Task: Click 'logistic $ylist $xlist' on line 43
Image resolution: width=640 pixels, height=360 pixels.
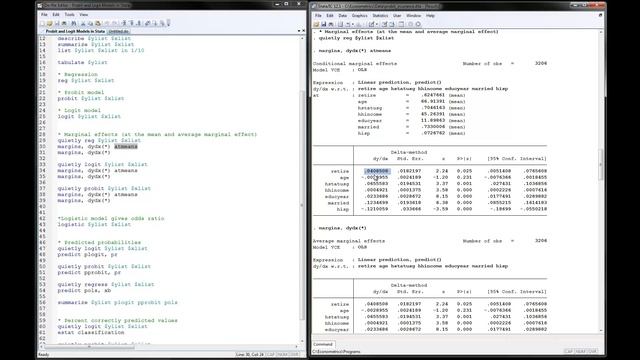Action: (94, 224)
